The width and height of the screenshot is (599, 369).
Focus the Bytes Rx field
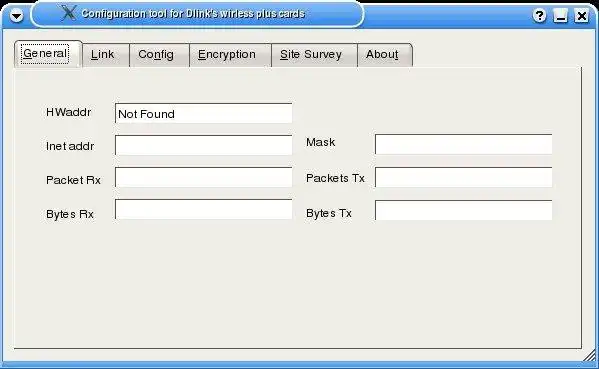[x=204, y=209]
